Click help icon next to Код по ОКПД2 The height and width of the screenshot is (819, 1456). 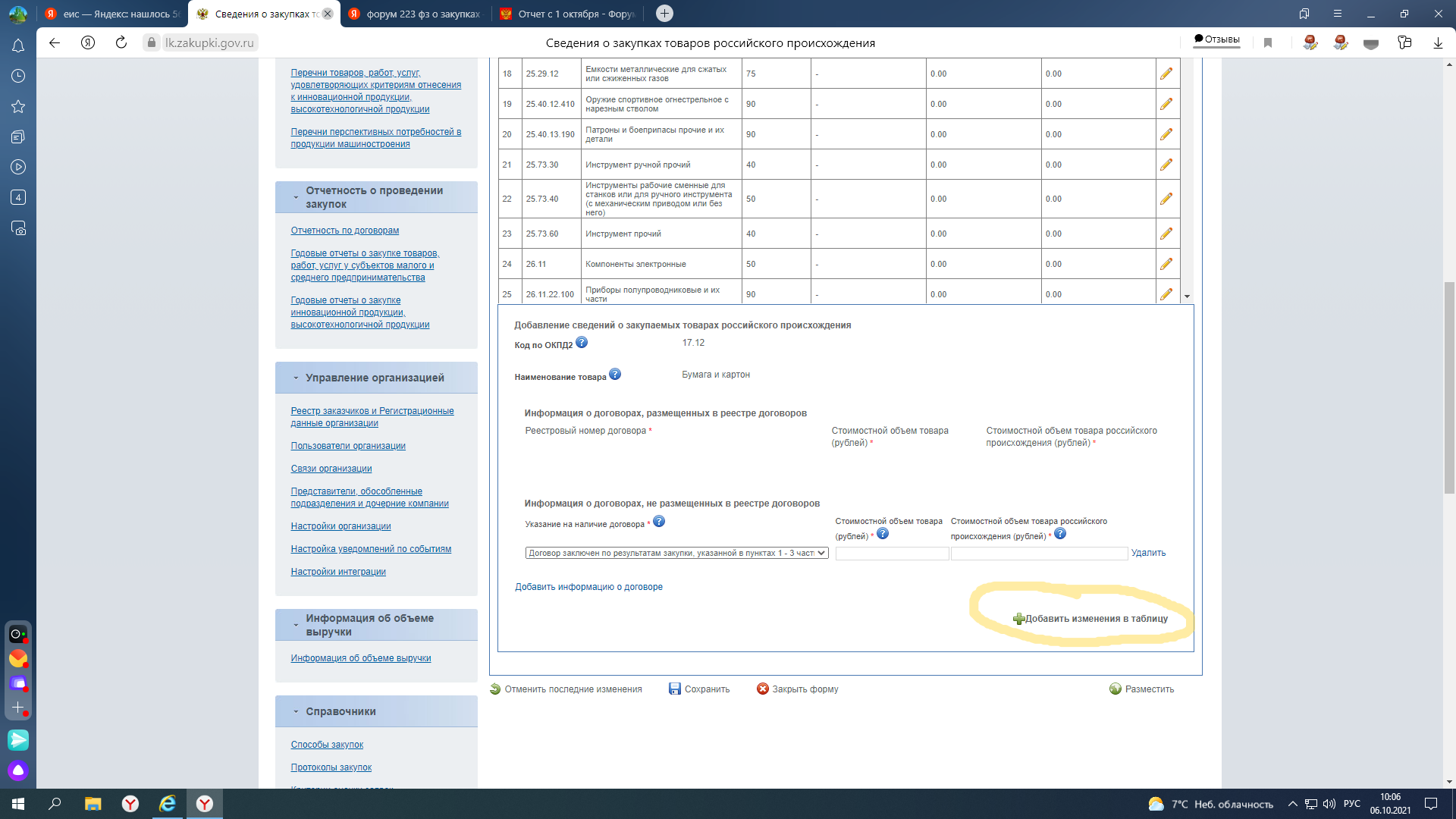[x=582, y=343]
